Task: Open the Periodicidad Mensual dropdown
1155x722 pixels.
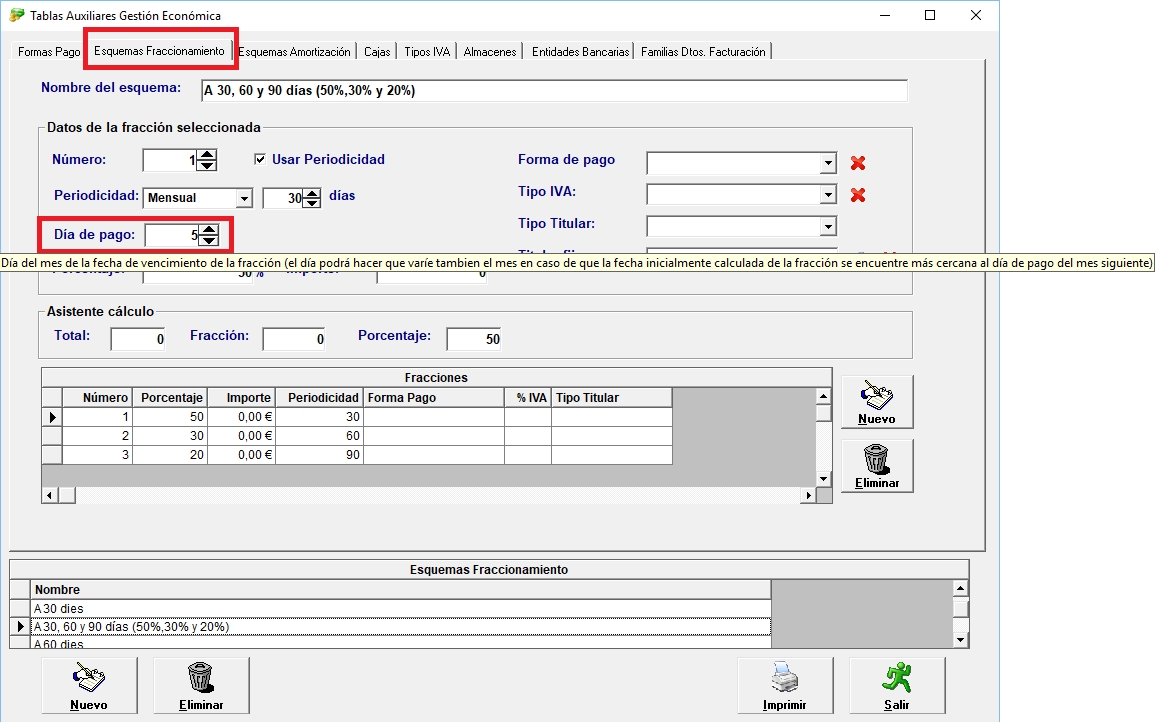Action: click(244, 198)
